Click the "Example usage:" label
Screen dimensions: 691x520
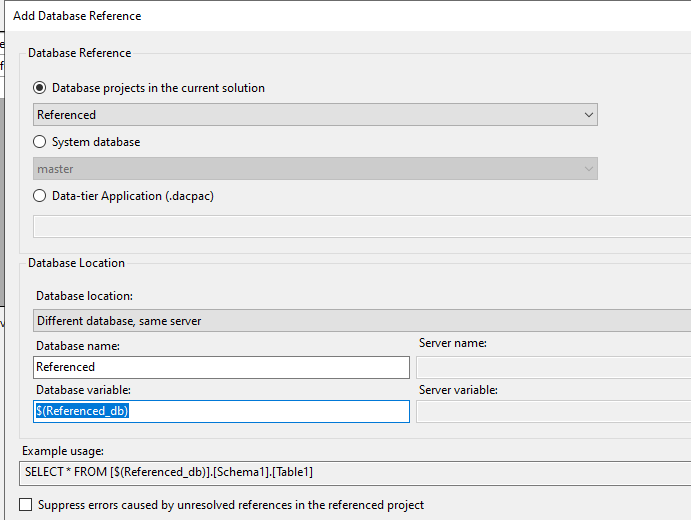tap(63, 452)
